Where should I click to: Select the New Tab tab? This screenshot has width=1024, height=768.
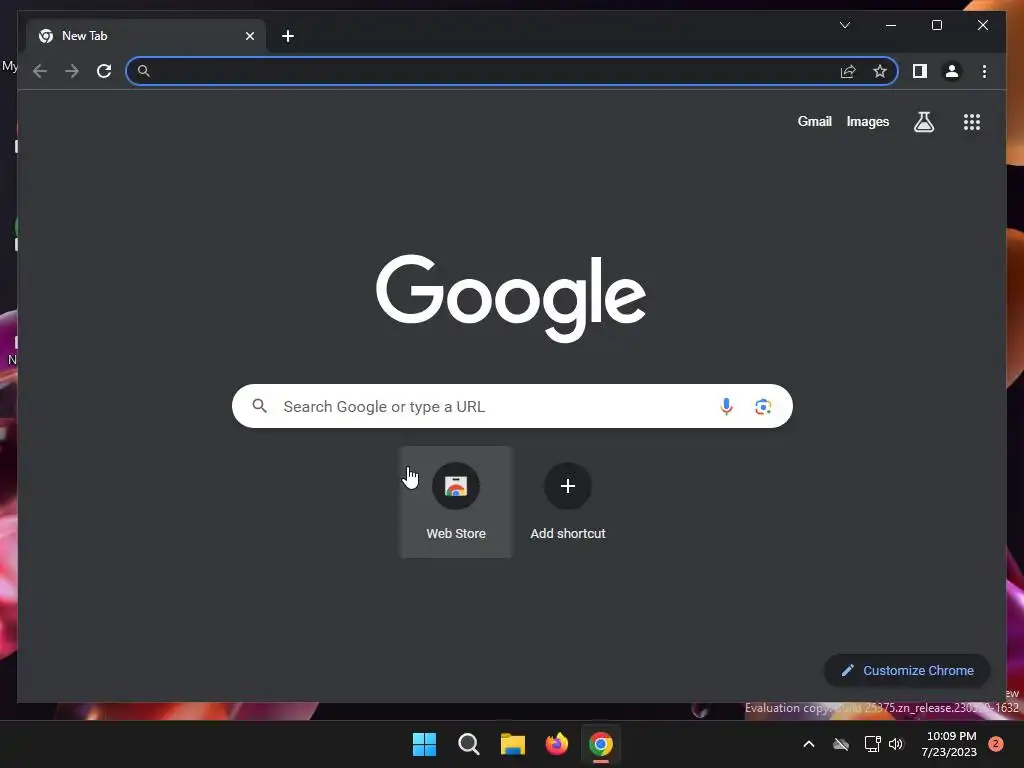point(145,36)
